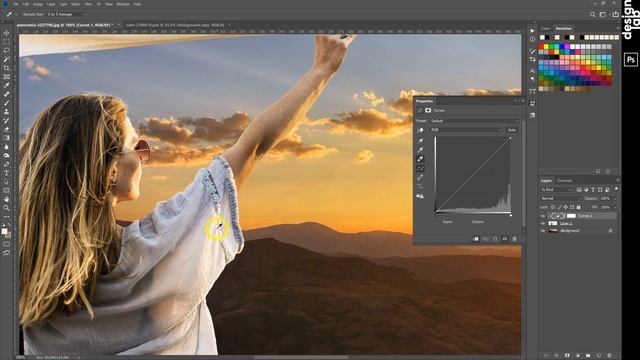Open the Filter menu
The image size is (640, 360).
[88, 4]
